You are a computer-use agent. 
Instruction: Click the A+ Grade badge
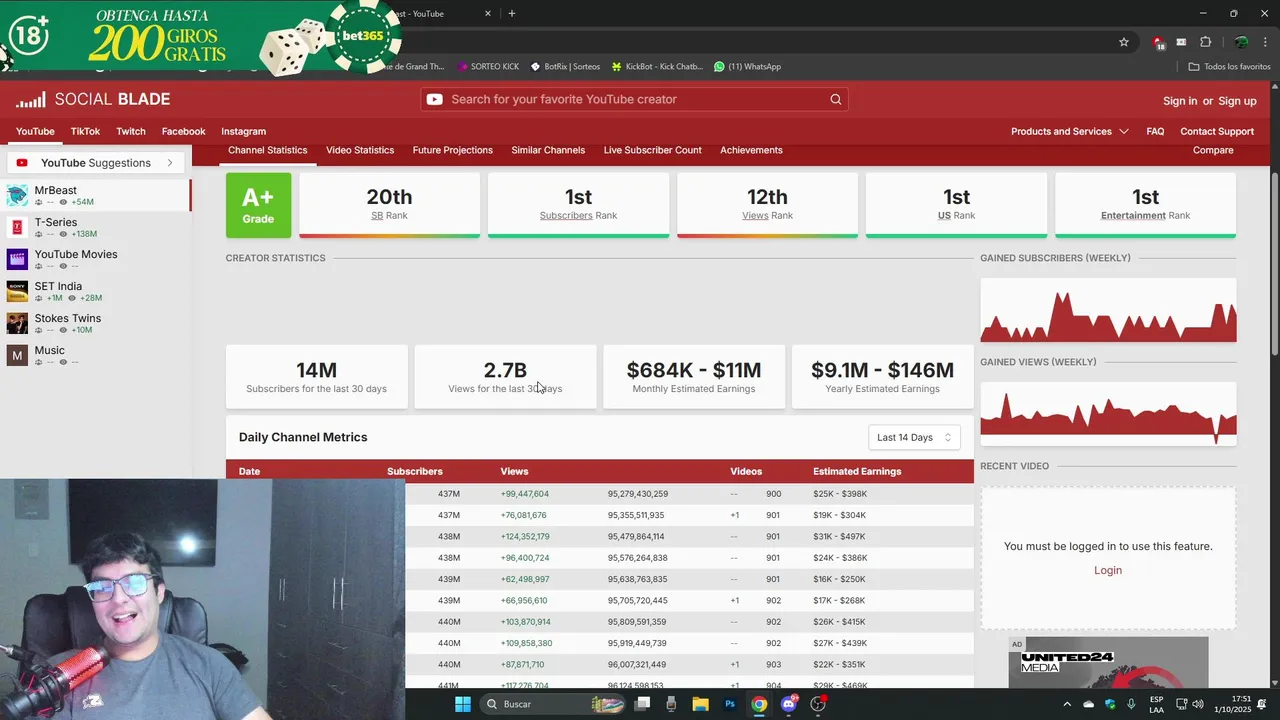click(258, 205)
